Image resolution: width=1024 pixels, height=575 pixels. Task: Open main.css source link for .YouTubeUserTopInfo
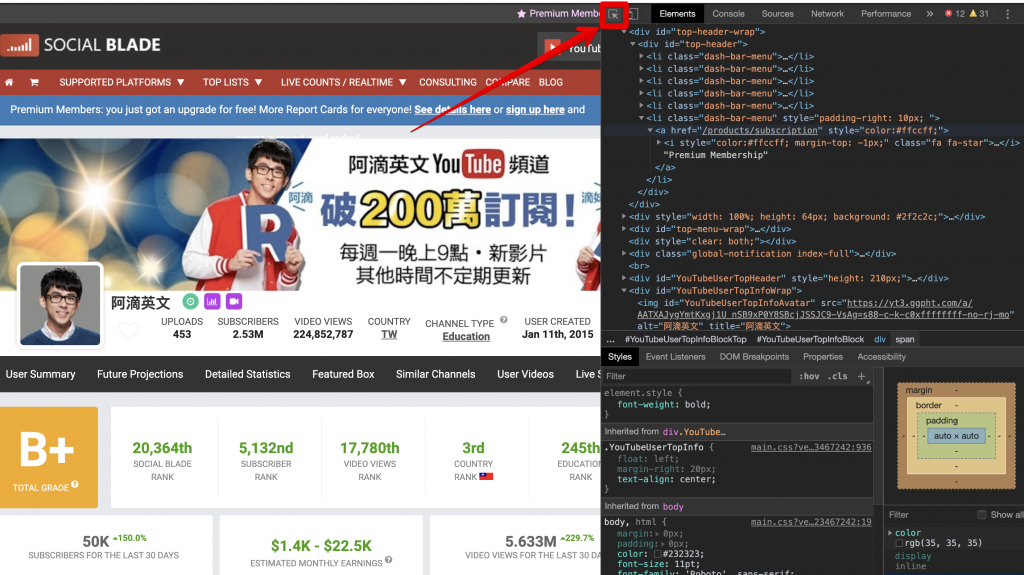point(811,447)
